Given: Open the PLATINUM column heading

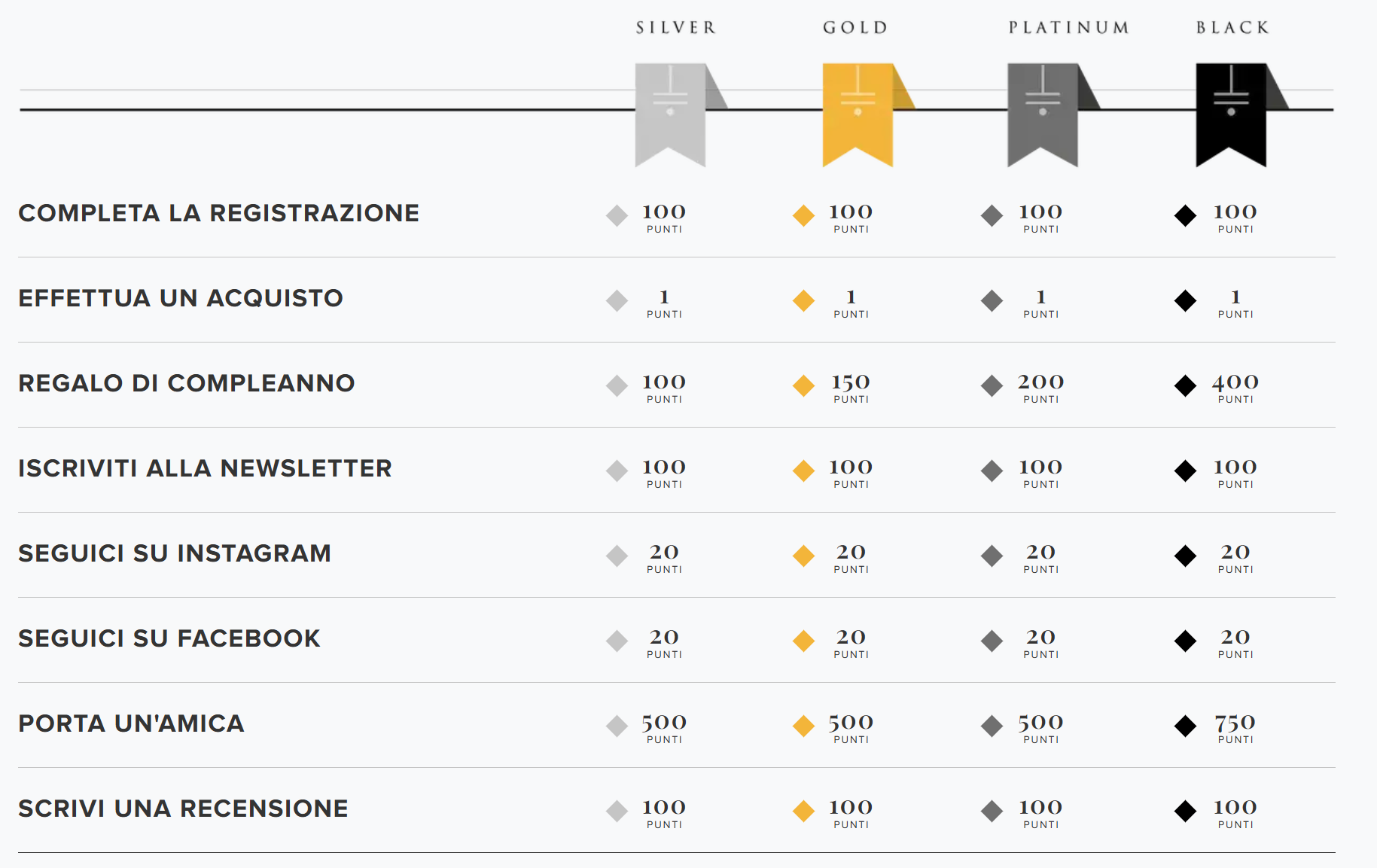Looking at the screenshot, I should [x=1068, y=28].
